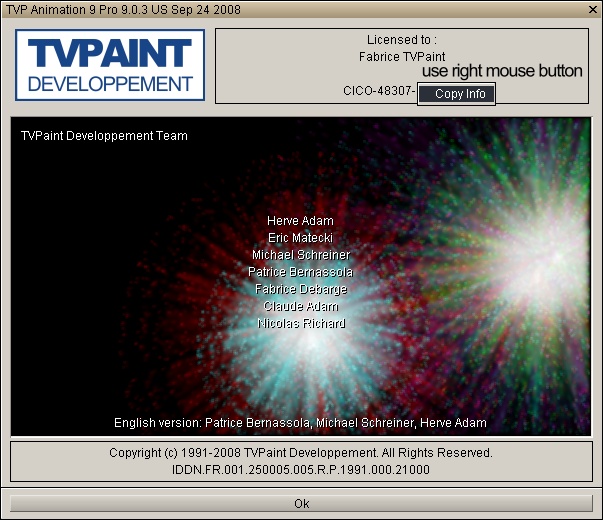Close the About dialog
The height and width of the screenshot is (520, 603).
pos(593,10)
